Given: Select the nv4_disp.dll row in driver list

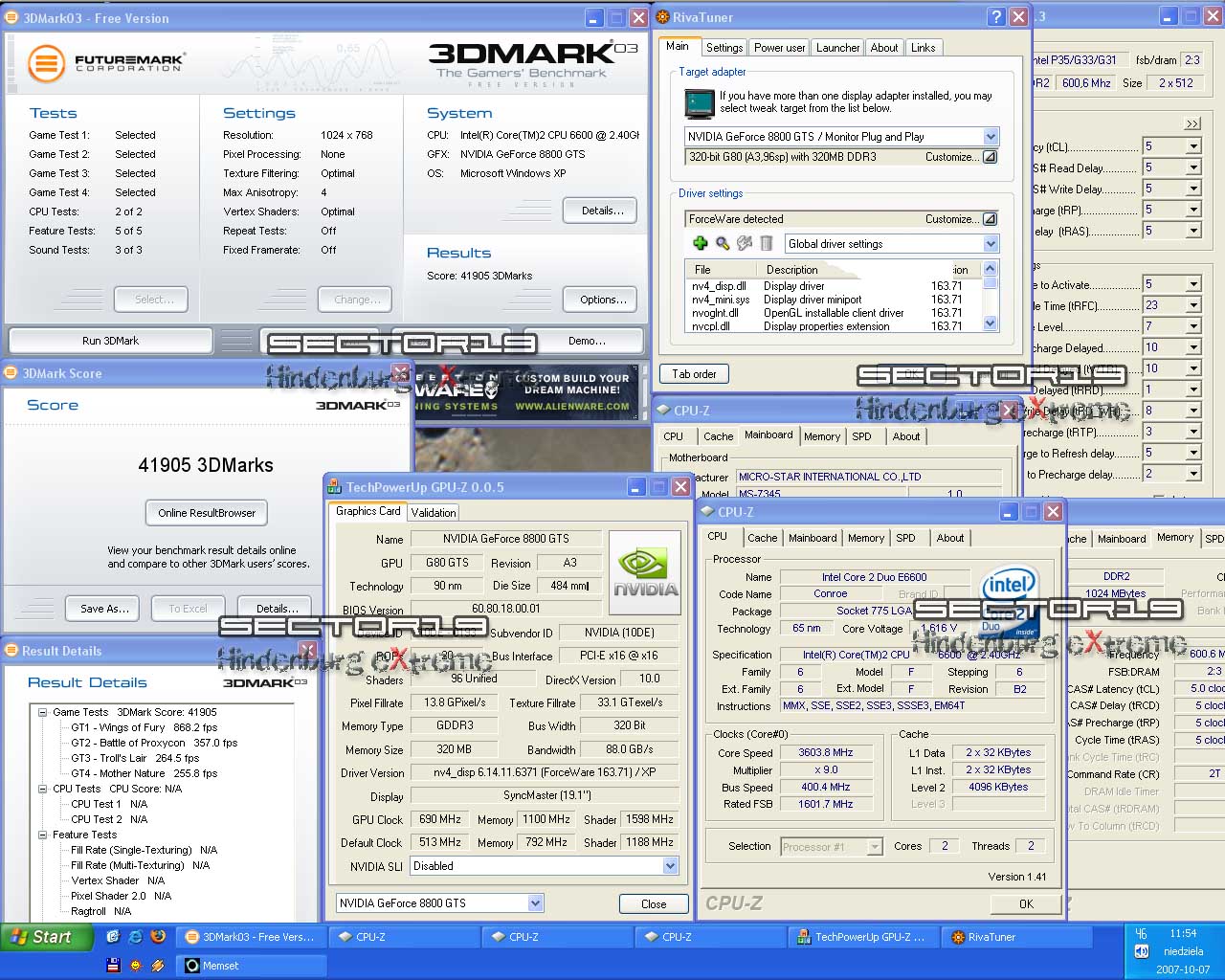Looking at the screenshot, I should [x=834, y=286].
